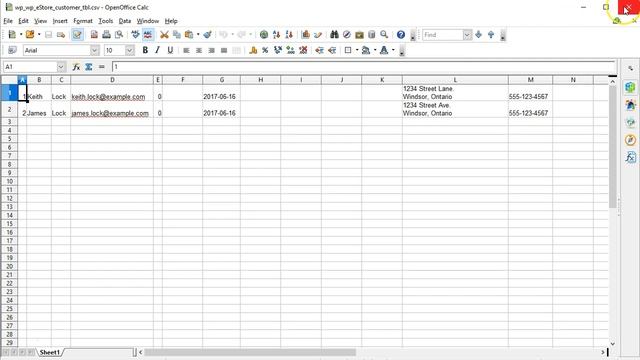Center text horizontally
The width and height of the screenshot is (640, 360).
pos(199,50)
